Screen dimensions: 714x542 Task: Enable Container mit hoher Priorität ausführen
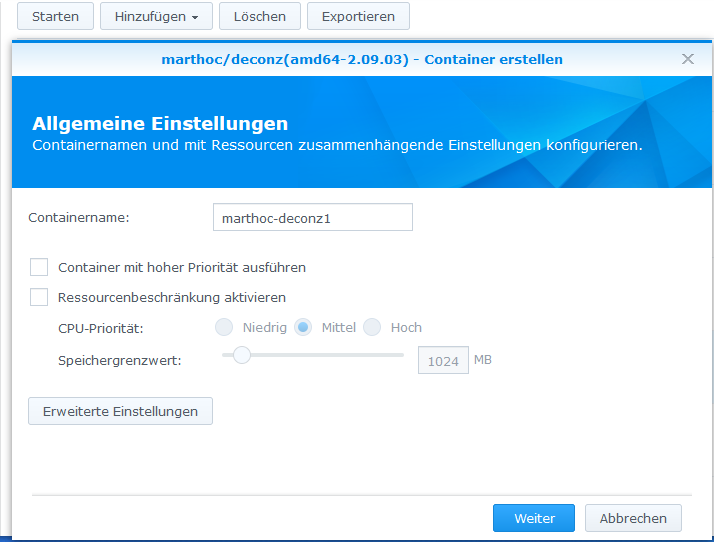point(39,267)
